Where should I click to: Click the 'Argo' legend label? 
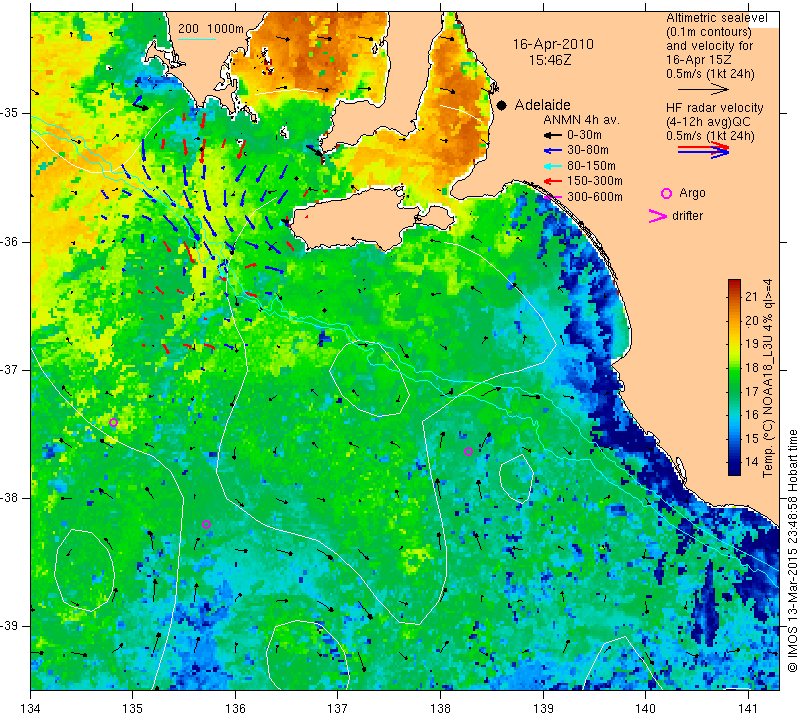pos(692,193)
